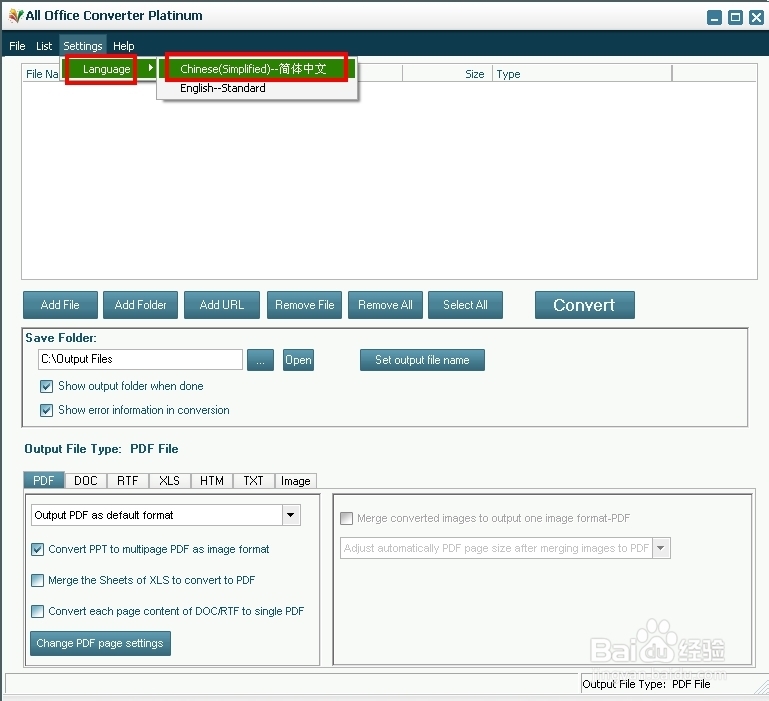This screenshot has width=769, height=701.
Task: Switch to the DOC output tab
Action: click(x=86, y=481)
